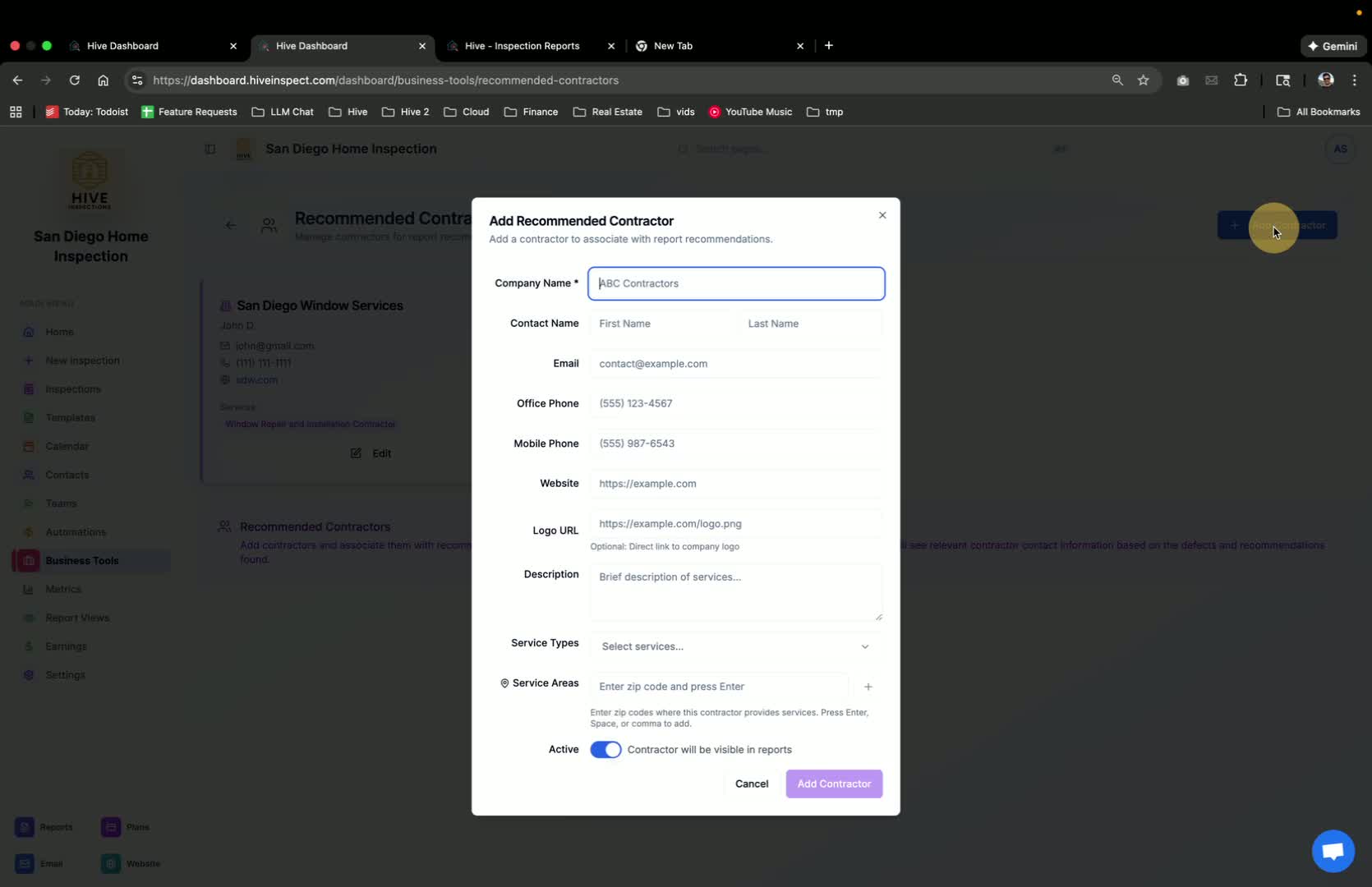Open the Website shortcut icon
This screenshot has width=1372, height=887.
click(x=111, y=864)
